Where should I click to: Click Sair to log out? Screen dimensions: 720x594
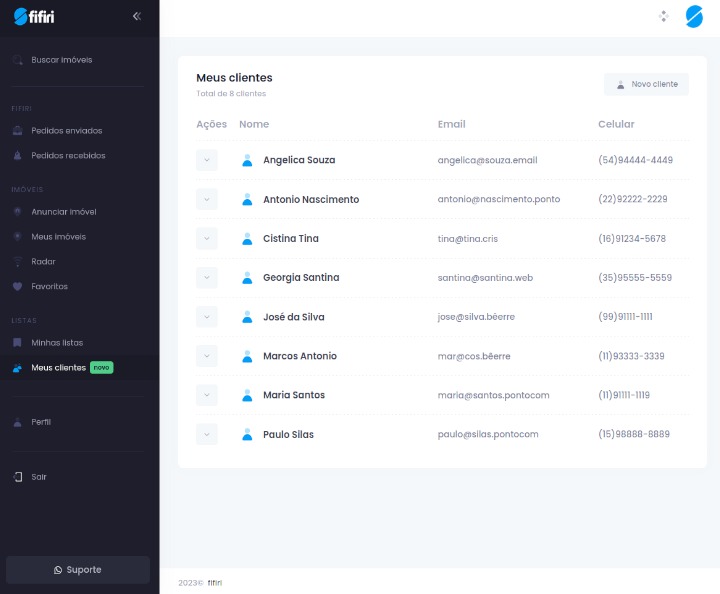[x=38, y=477]
